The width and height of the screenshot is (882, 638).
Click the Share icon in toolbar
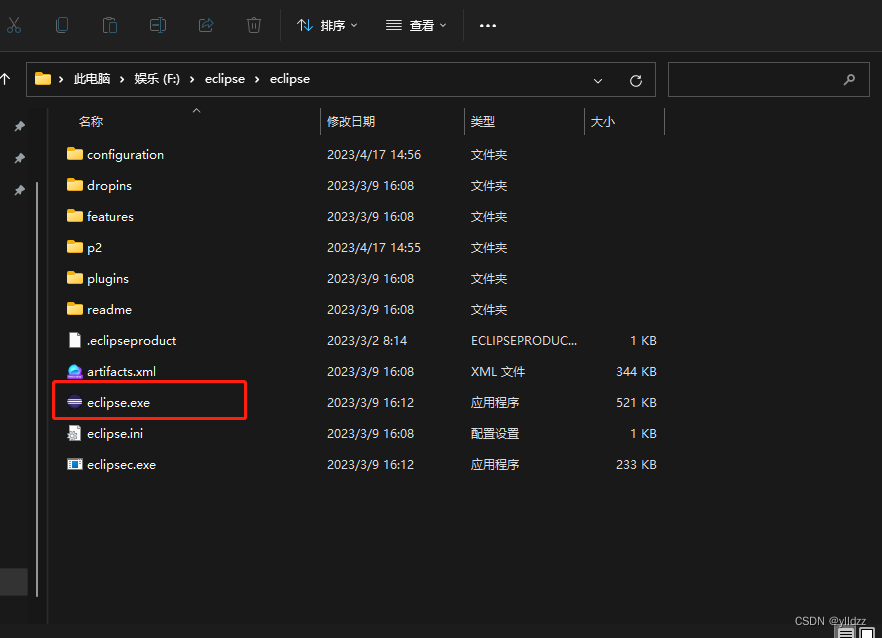coord(206,25)
